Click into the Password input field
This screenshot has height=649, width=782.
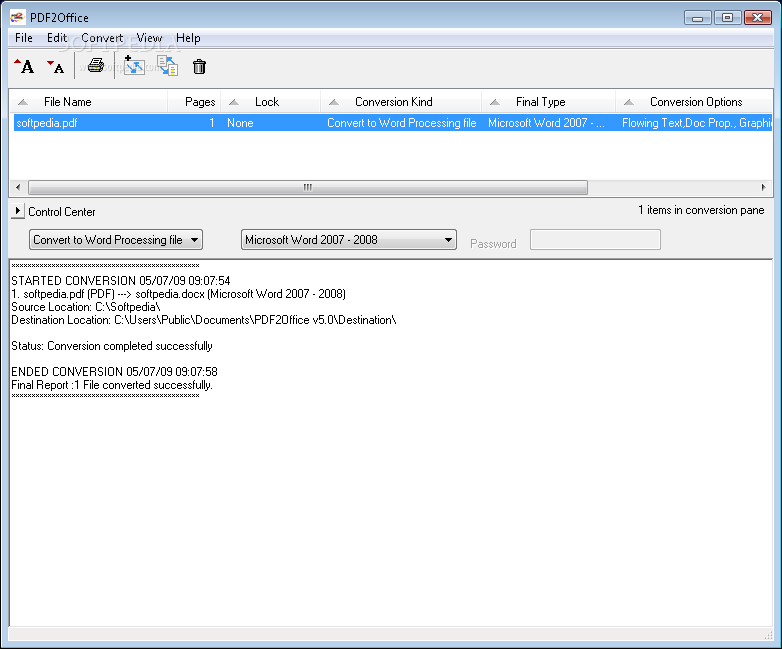(x=595, y=240)
